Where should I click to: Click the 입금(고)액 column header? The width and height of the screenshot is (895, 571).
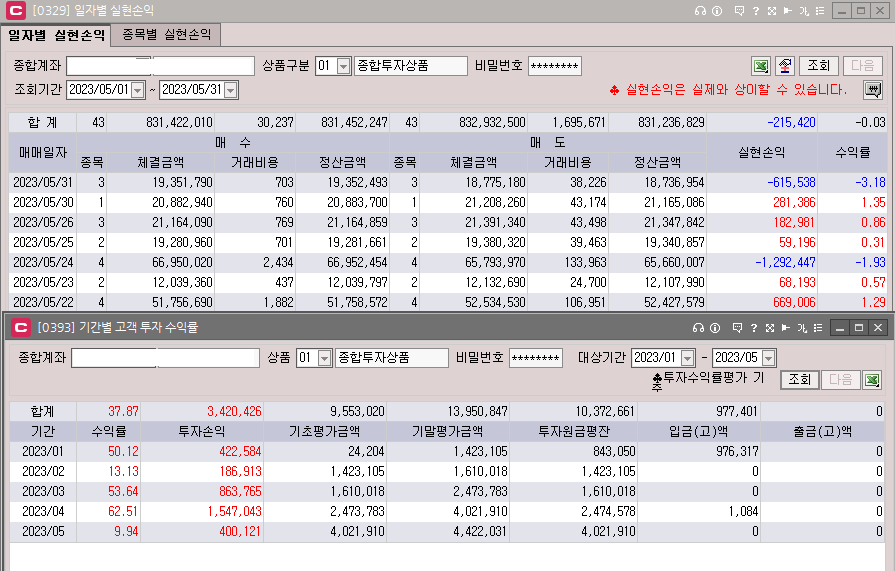(699, 431)
